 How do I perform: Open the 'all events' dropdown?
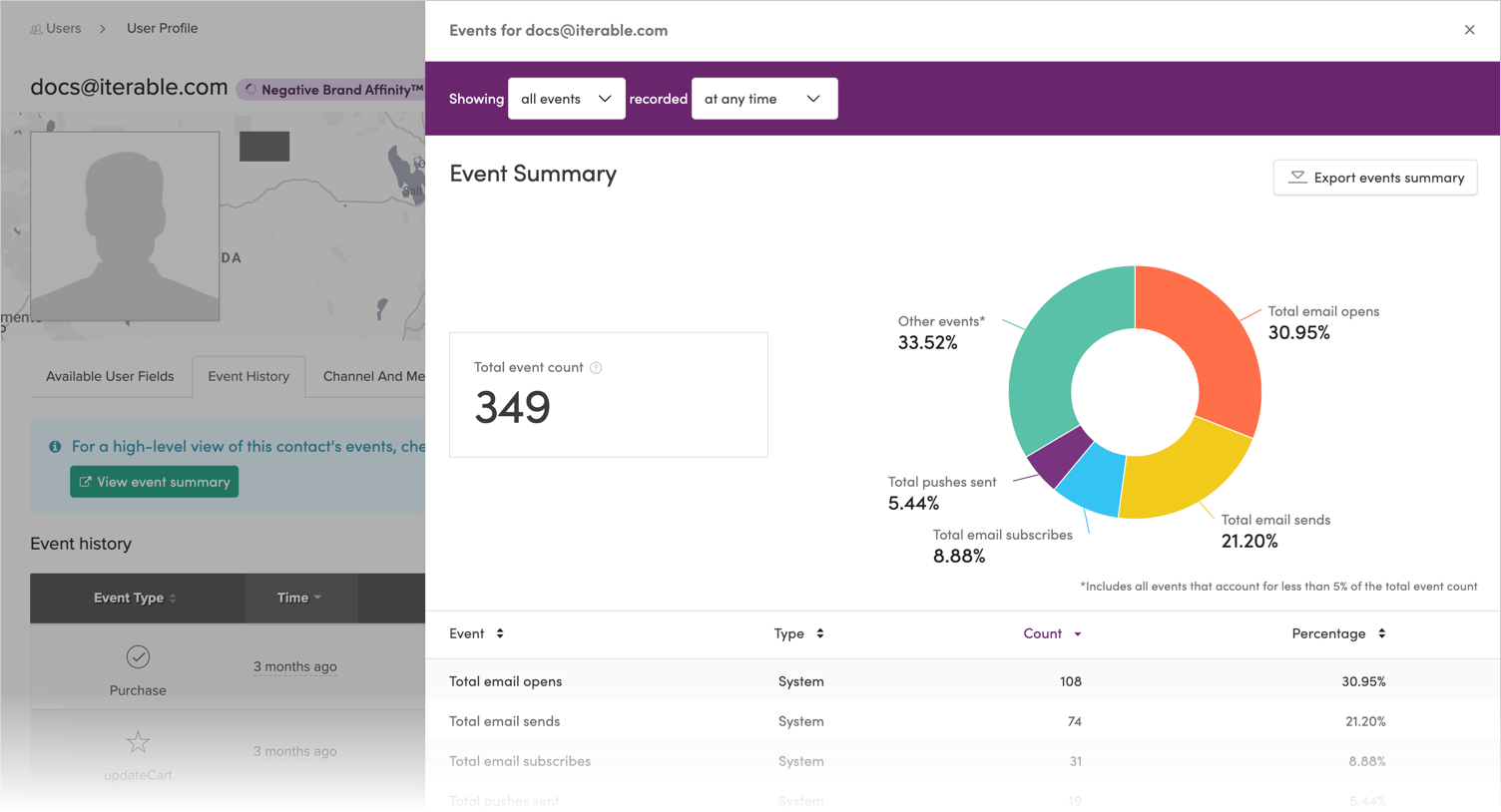tap(567, 99)
